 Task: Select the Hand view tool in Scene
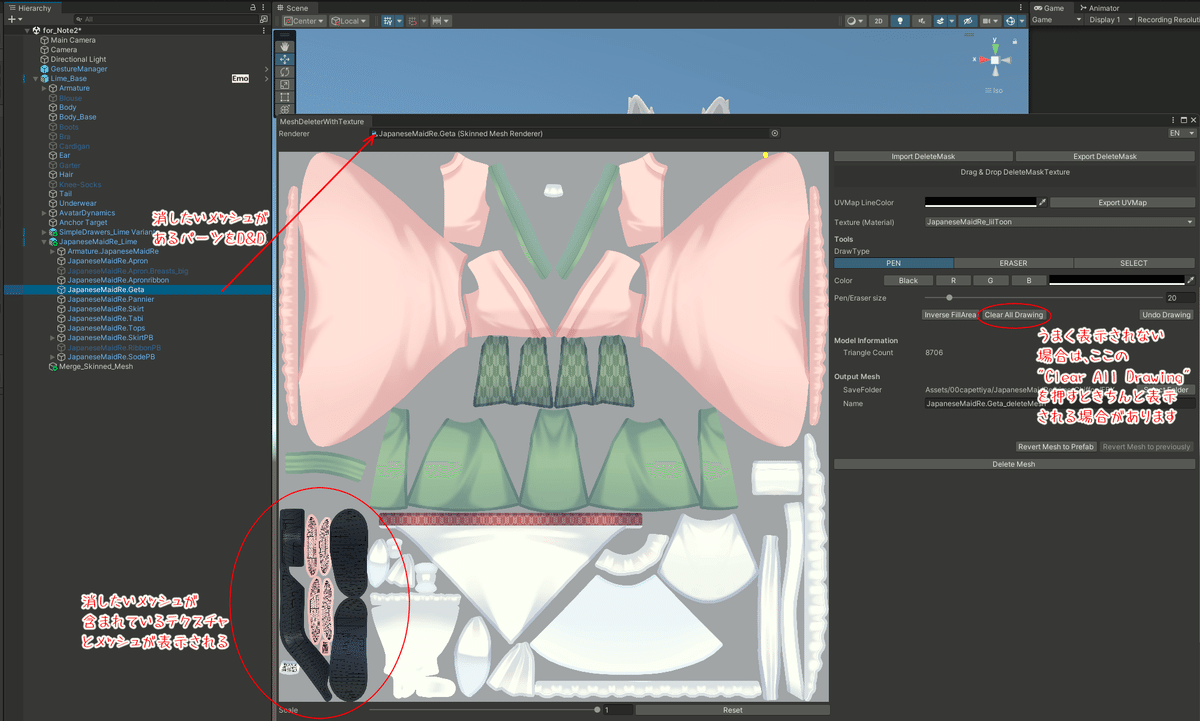click(x=285, y=46)
